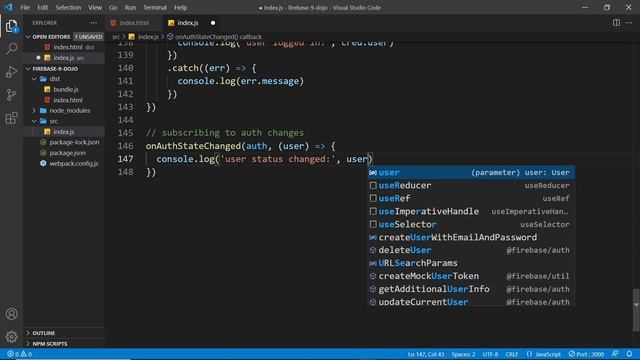Accept the 'user' parameter suggestion
Screen dimensions: 640x360
(x=471, y=173)
